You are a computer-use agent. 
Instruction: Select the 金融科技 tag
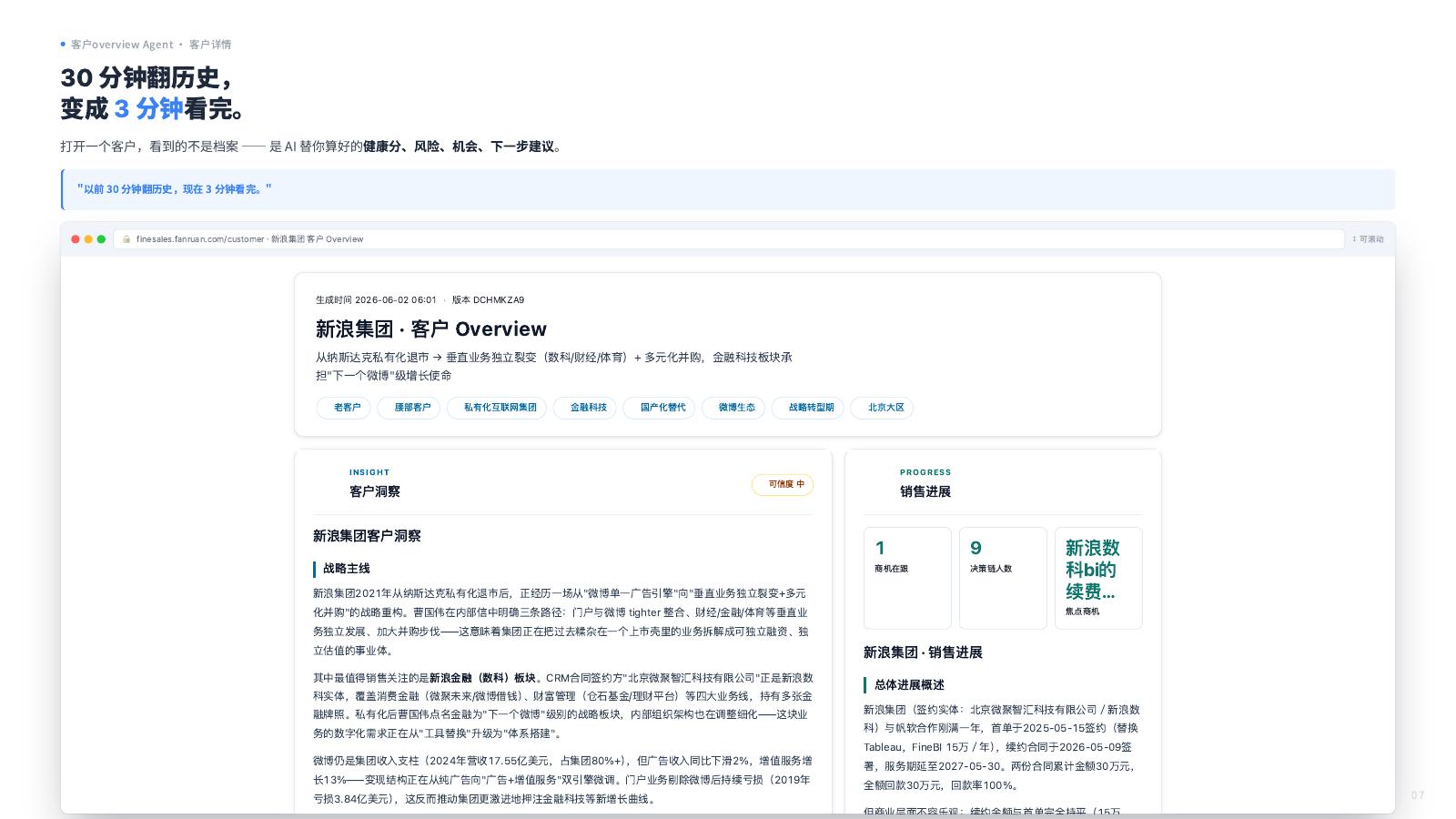585,408
